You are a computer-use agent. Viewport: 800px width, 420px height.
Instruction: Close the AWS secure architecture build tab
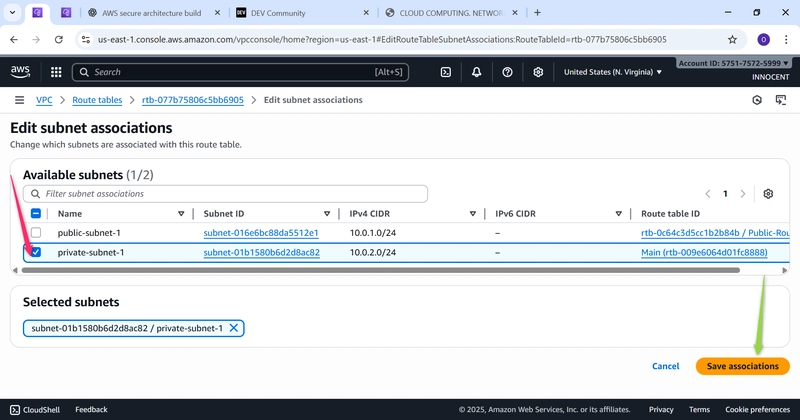(217, 13)
